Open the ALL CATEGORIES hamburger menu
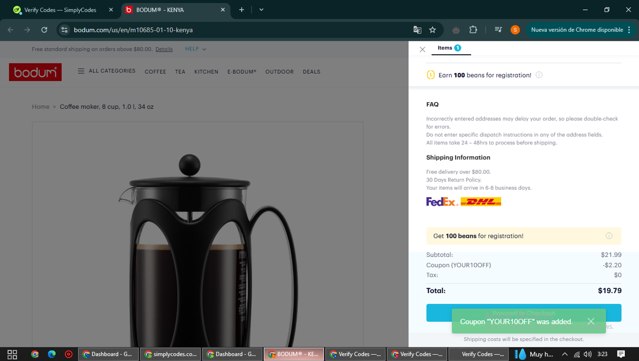Image resolution: width=639 pixels, height=361 pixels. pos(106,71)
